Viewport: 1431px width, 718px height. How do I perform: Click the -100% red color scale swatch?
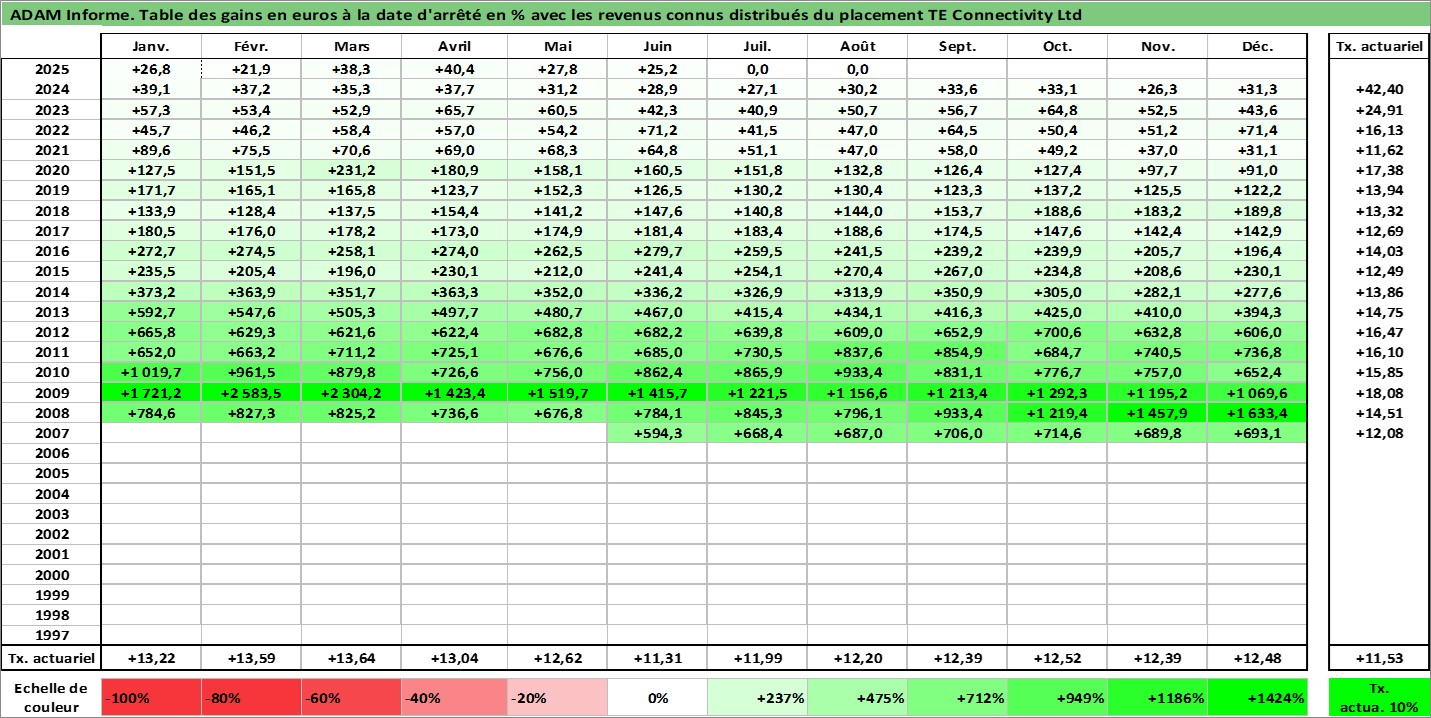(x=151, y=698)
